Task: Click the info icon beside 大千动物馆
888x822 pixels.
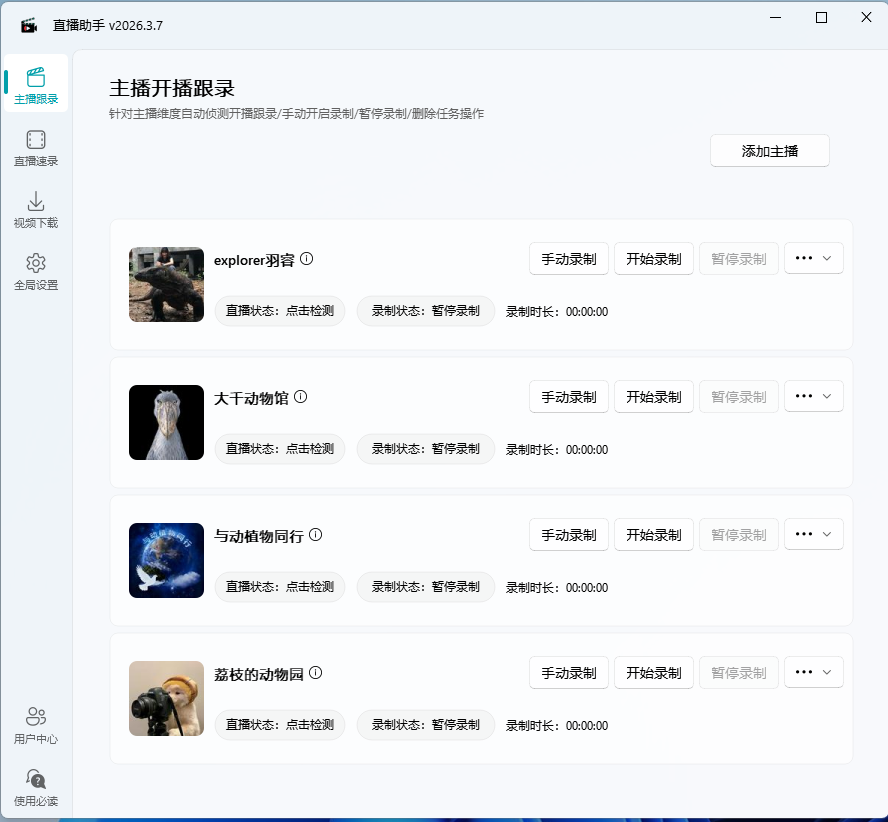Action: pyautogui.click(x=301, y=395)
